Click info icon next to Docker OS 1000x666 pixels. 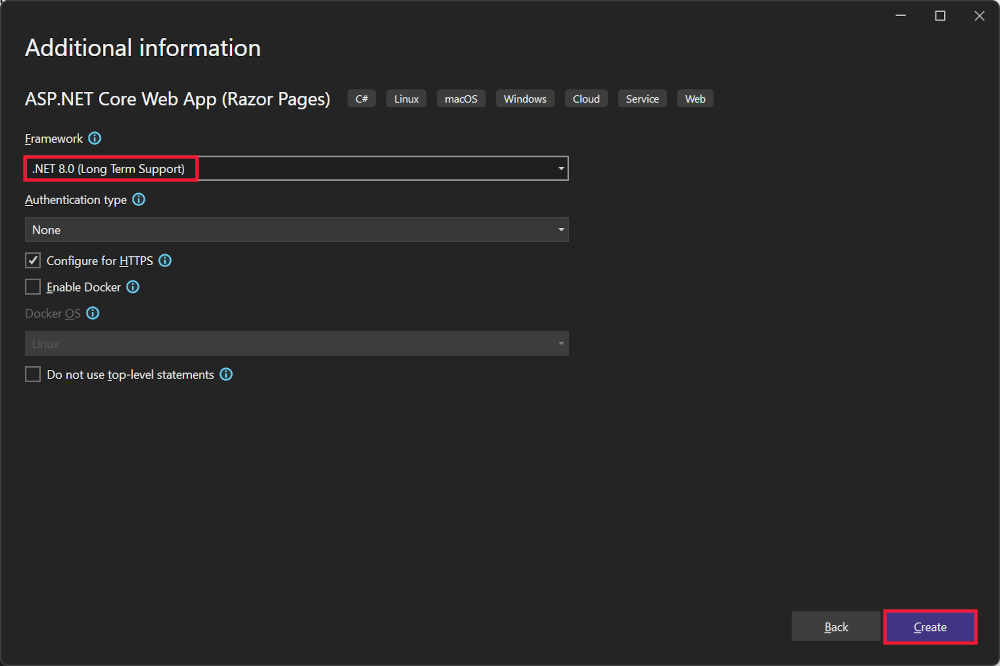[92, 313]
